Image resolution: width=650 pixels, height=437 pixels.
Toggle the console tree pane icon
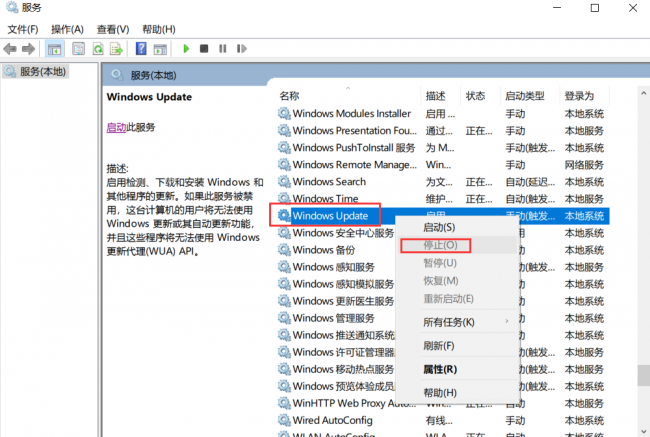[x=54, y=49]
